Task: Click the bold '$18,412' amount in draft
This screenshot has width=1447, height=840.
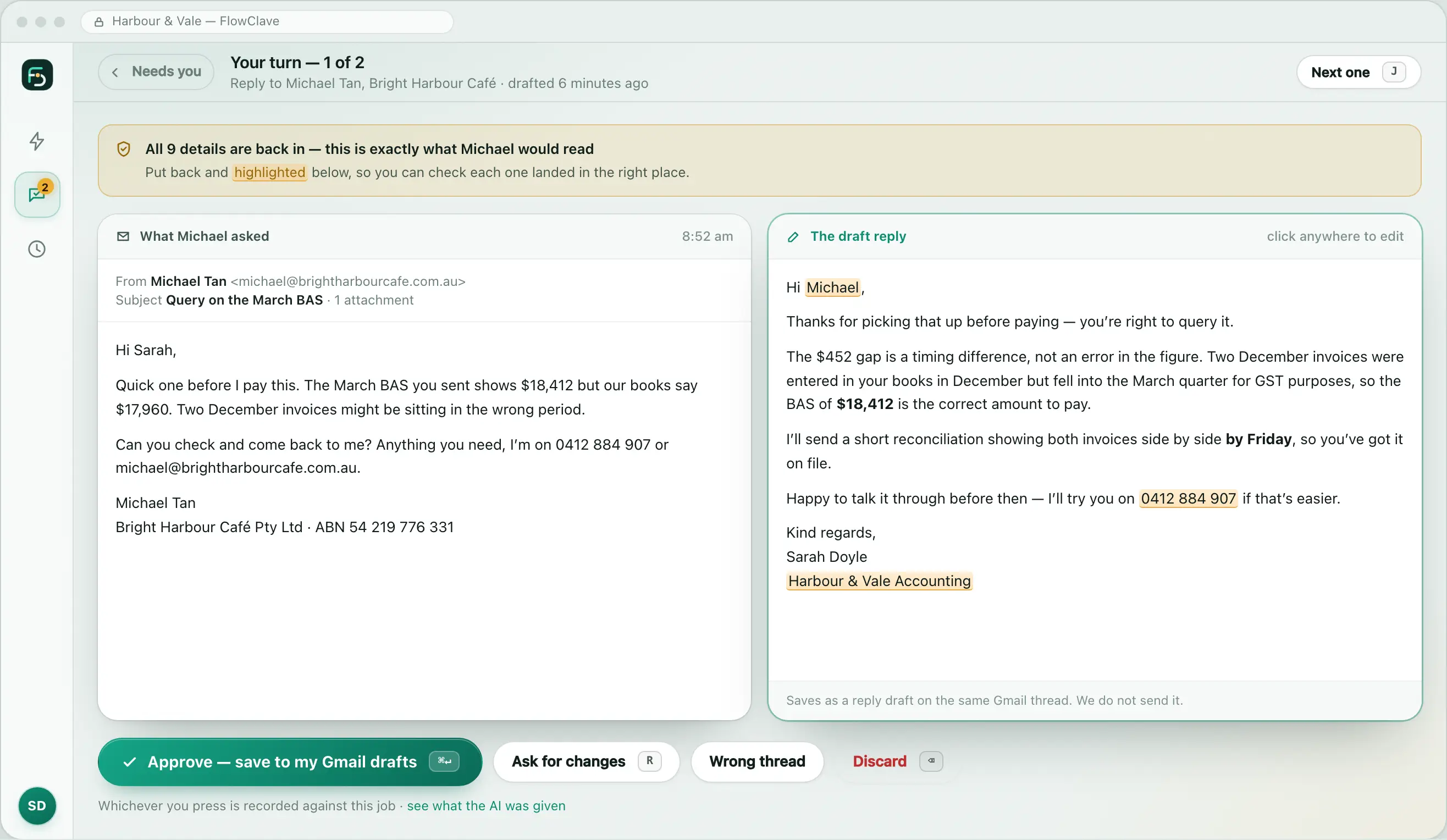Action: coord(865,404)
